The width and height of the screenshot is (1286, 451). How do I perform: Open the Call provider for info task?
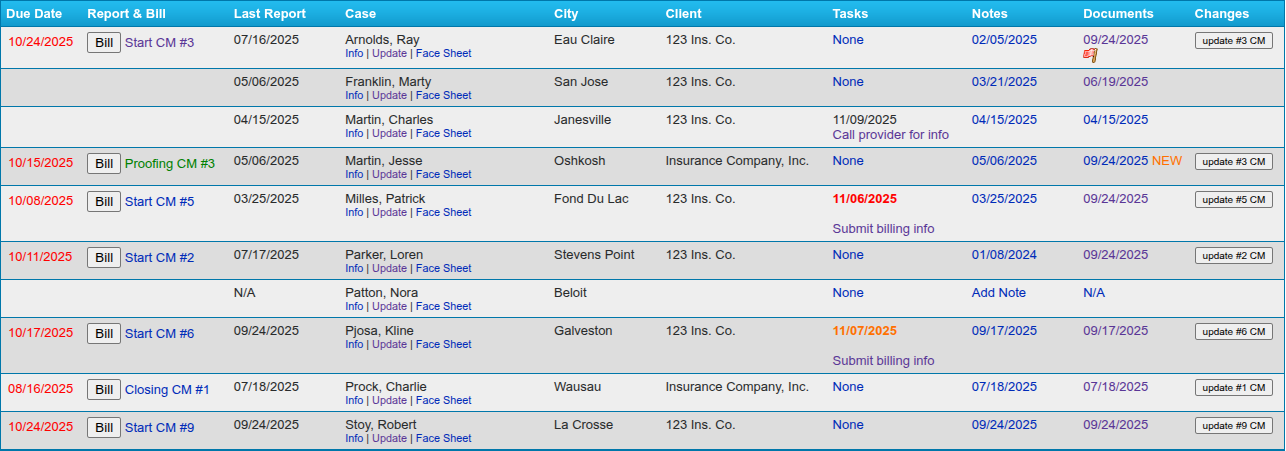pos(890,135)
